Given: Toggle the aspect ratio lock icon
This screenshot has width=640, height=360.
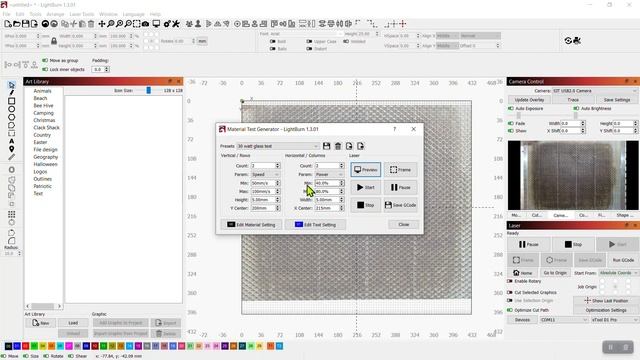Looking at the screenshot, I should (54, 41).
